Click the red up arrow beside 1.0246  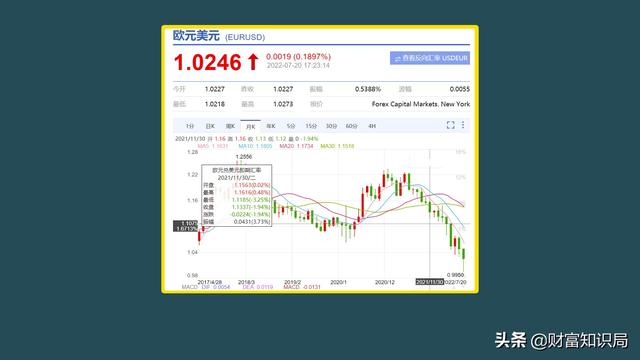(x=253, y=62)
